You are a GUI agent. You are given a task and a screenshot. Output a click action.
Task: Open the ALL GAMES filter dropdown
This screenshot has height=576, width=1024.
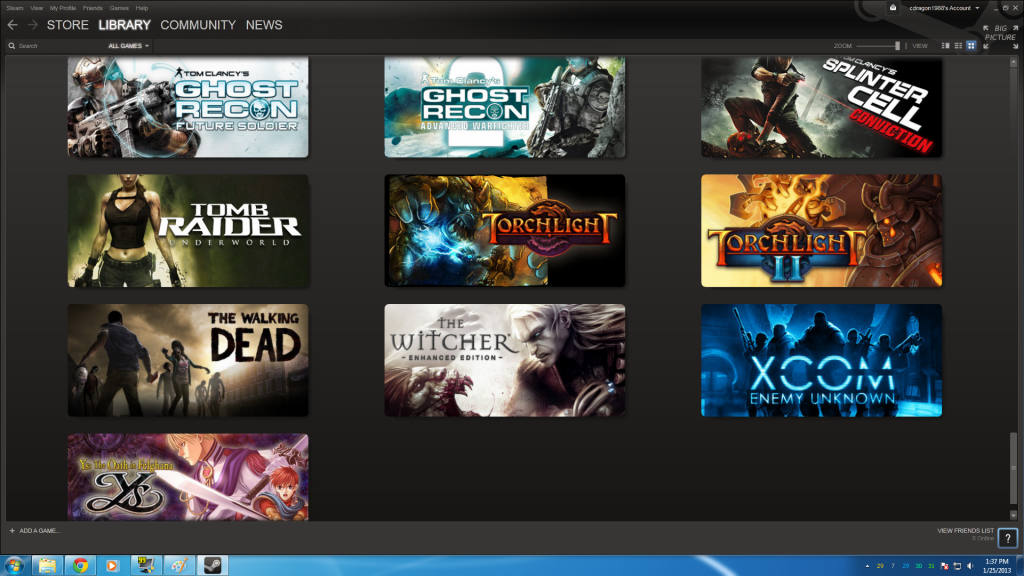128,46
